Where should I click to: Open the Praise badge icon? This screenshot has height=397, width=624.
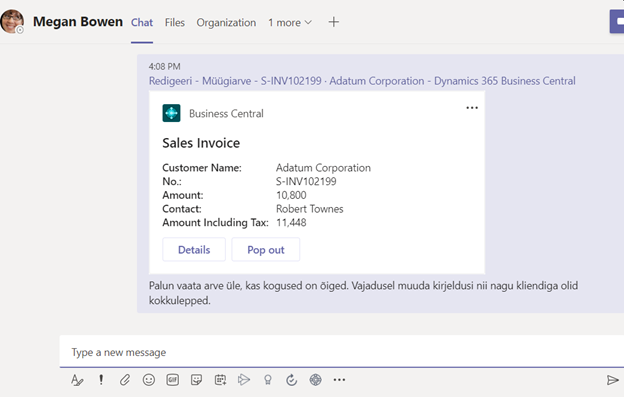click(268, 380)
